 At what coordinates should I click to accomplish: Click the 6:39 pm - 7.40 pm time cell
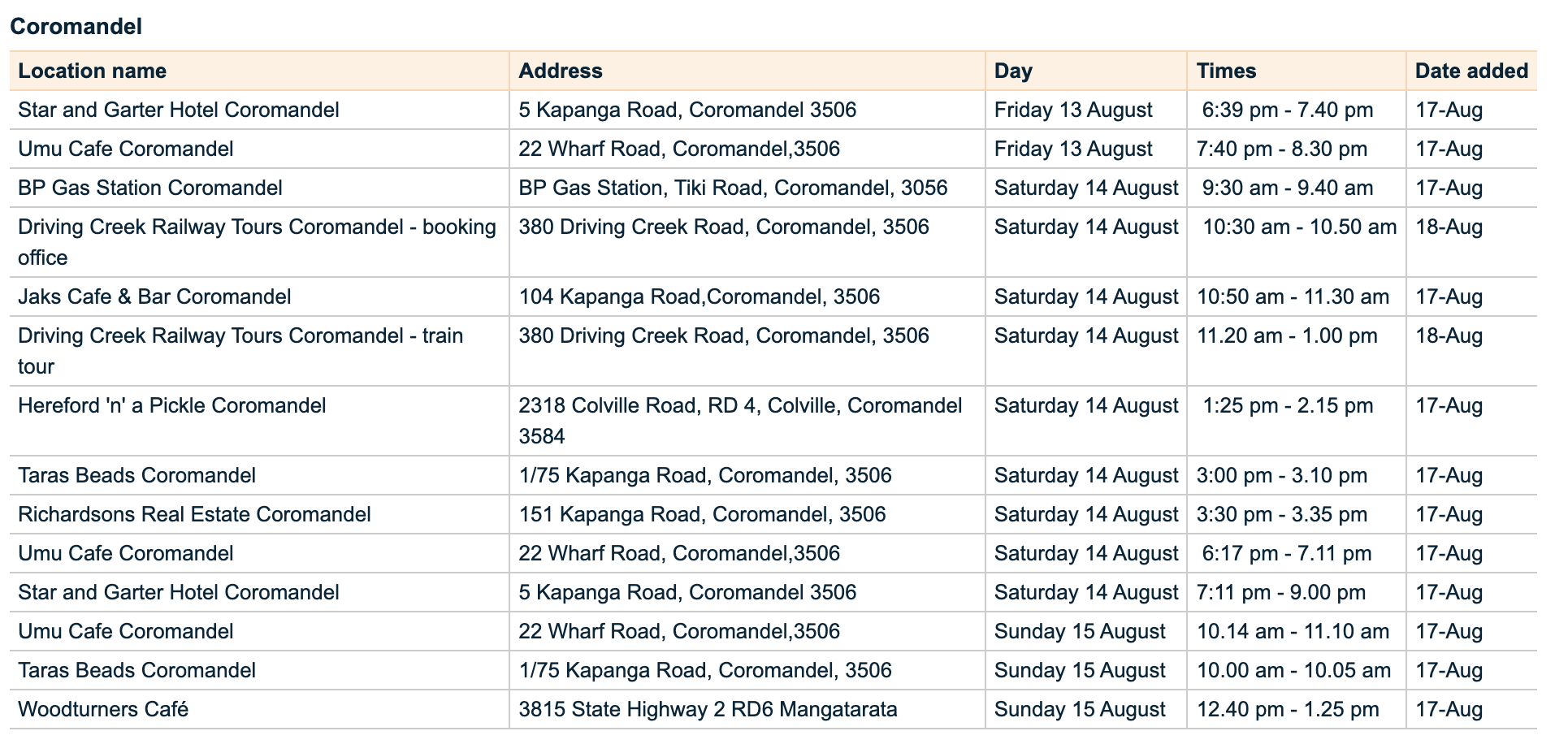[1288, 110]
